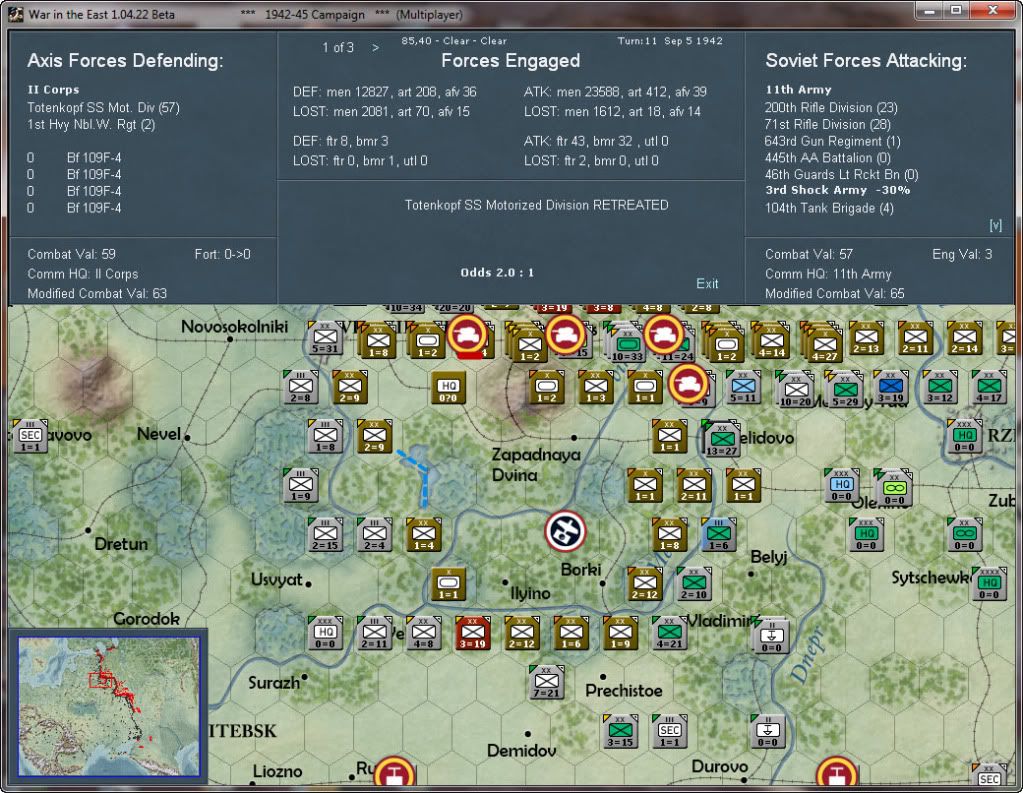This screenshot has width=1023, height=793.
Task: Select the green 3=12 infantry counter
Action: 939,387
